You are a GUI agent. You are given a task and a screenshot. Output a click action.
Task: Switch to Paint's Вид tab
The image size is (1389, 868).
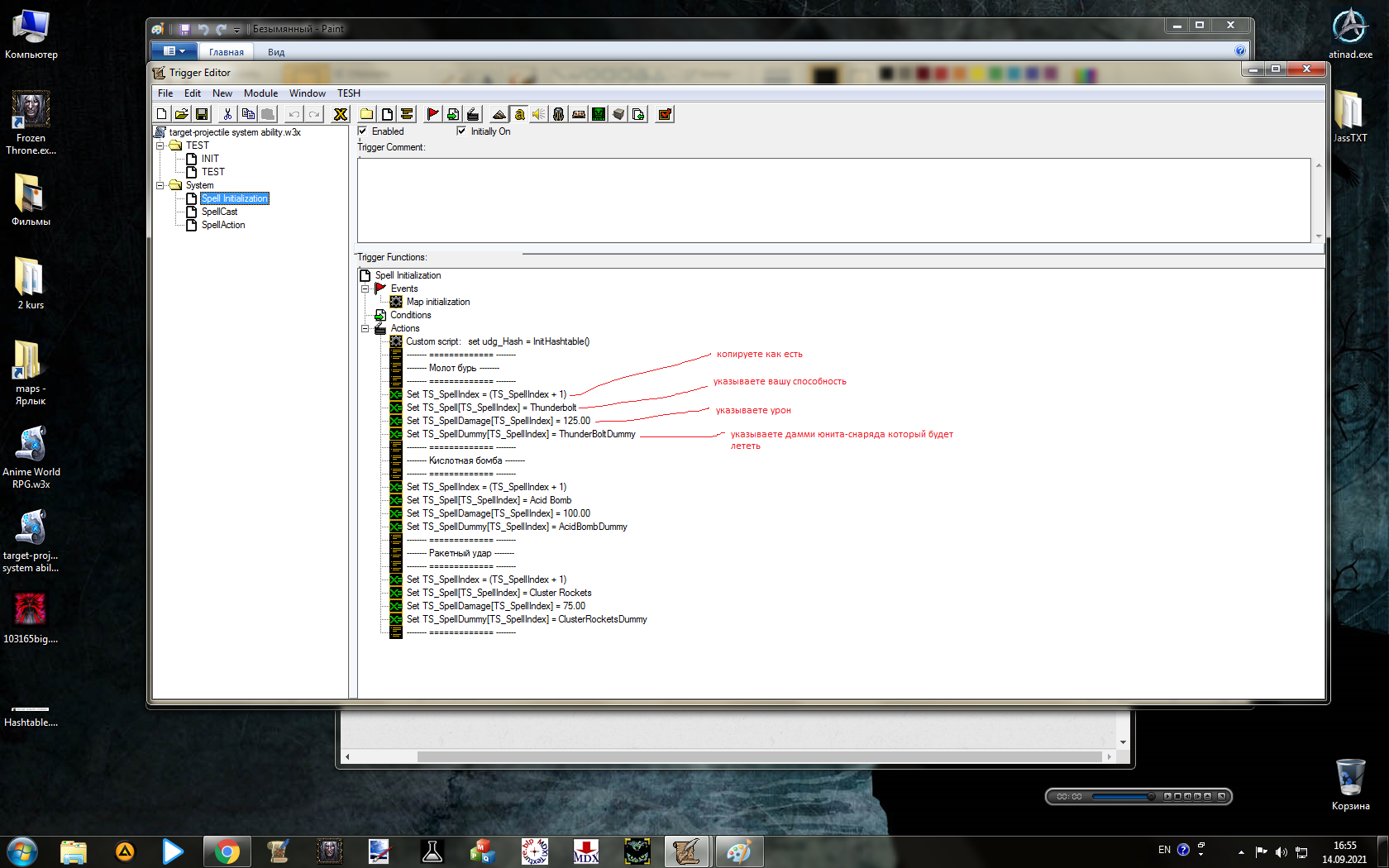point(276,52)
